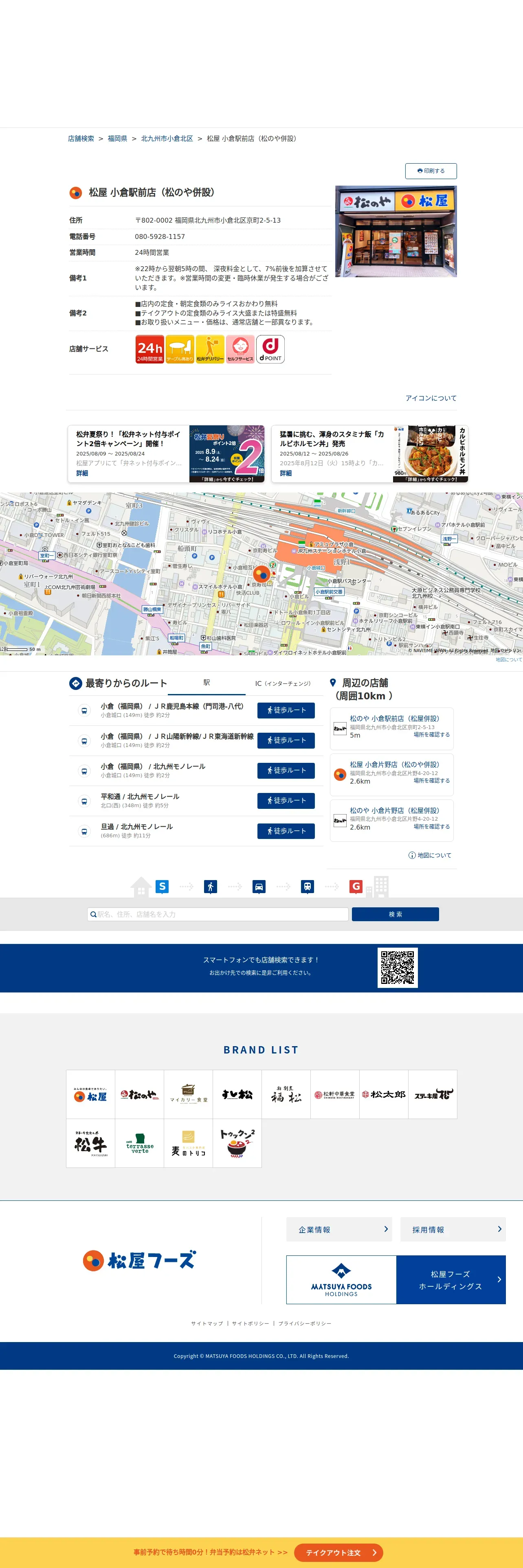The image size is (523, 1568).
Task: Click the phone number 080-5928-1157
Action: (160, 237)
